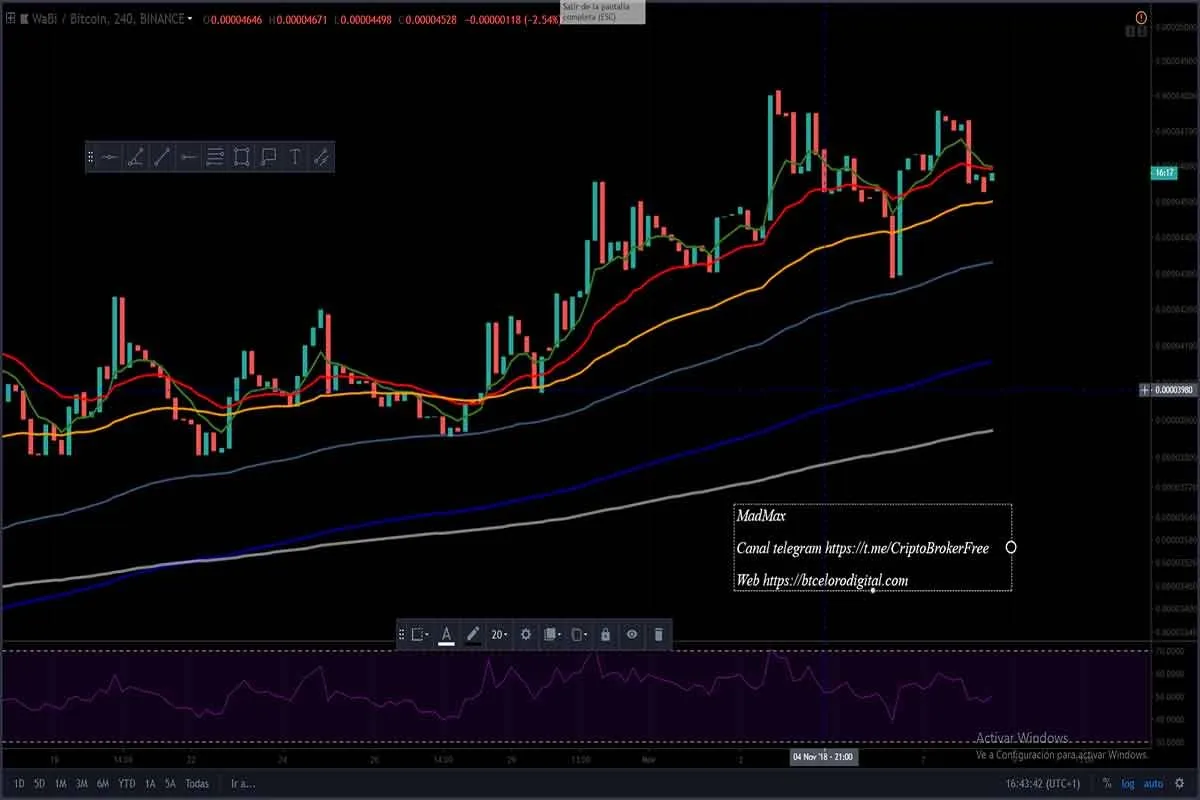Toggle the auto scale
Image resolution: width=1200 pixels, height=800 pixels.
[1153, 783]
